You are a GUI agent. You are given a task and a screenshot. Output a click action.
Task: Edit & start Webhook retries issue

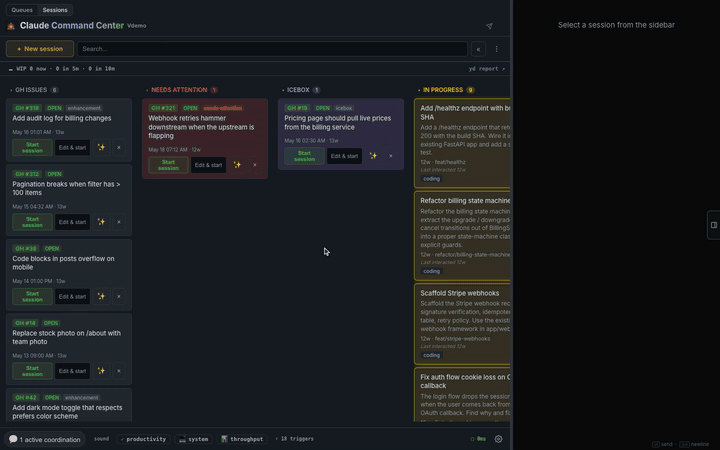point(208,165)
